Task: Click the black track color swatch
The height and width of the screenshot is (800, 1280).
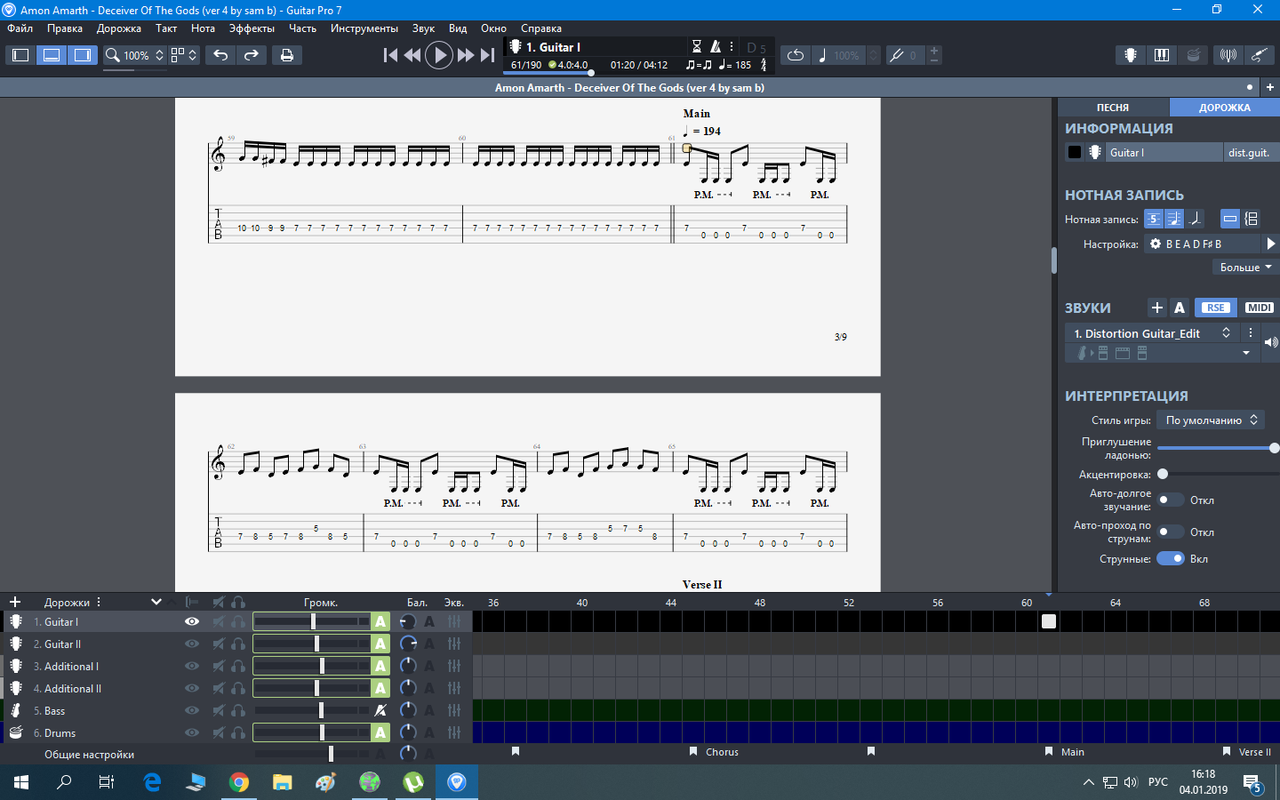Action: pyautogui.click(x=1074, y=152)
